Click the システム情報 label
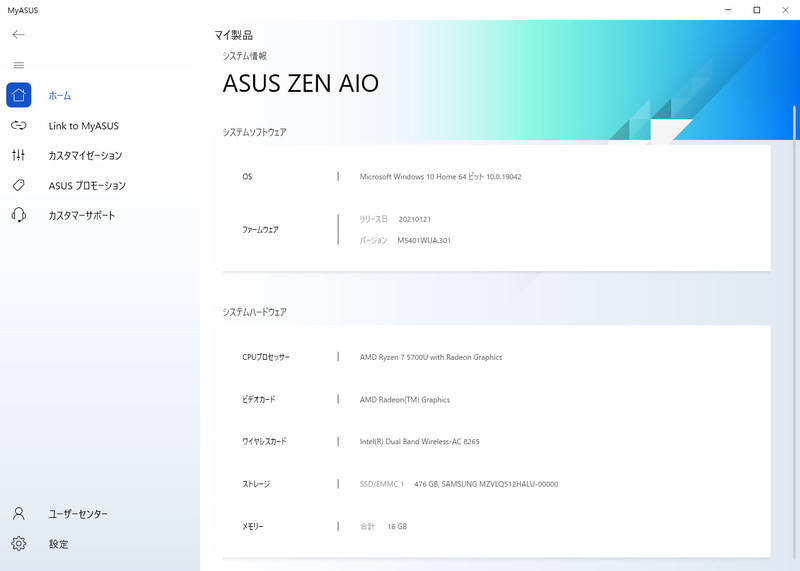This screenshot has width=800, height=571. pos(244,56)
